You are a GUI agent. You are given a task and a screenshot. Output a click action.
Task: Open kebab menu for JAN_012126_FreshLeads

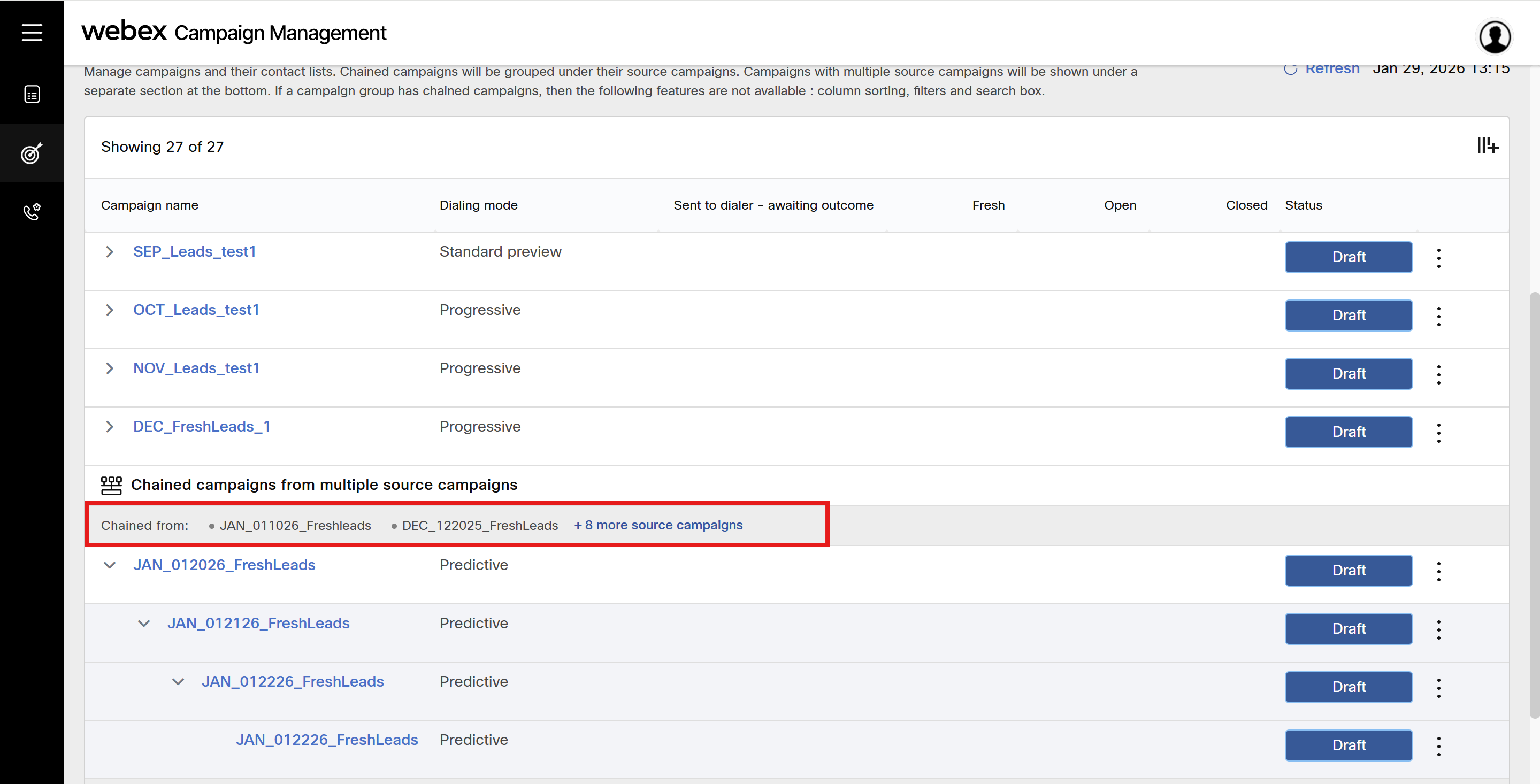(x=1438, y=629)
